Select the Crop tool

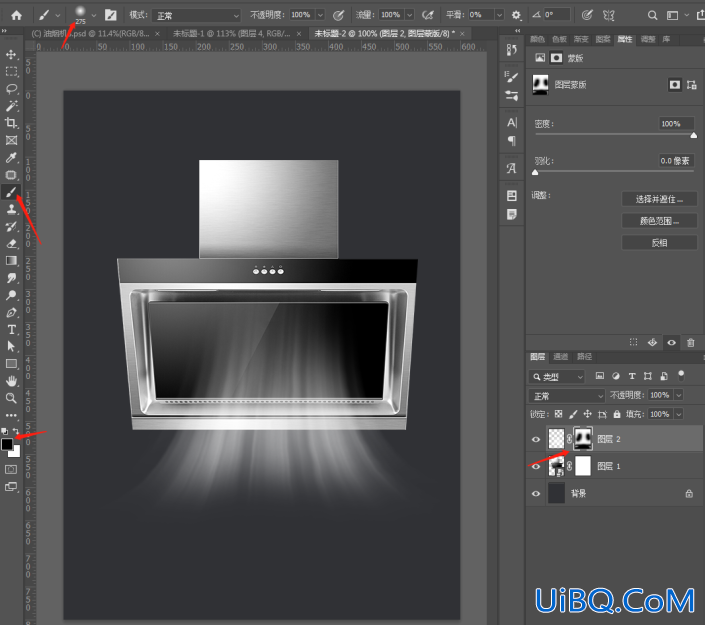[x=11, y=123]
